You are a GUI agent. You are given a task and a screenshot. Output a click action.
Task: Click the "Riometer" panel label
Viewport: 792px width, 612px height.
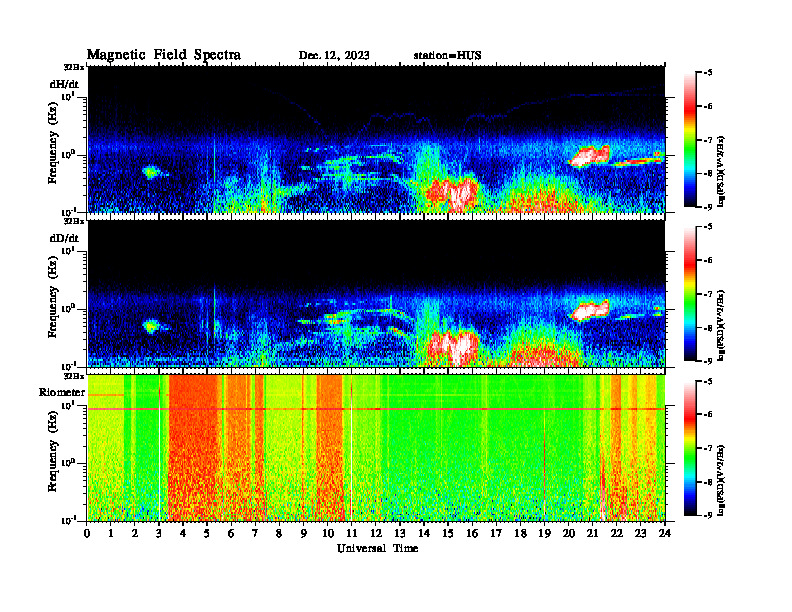[x=62, y=392]
